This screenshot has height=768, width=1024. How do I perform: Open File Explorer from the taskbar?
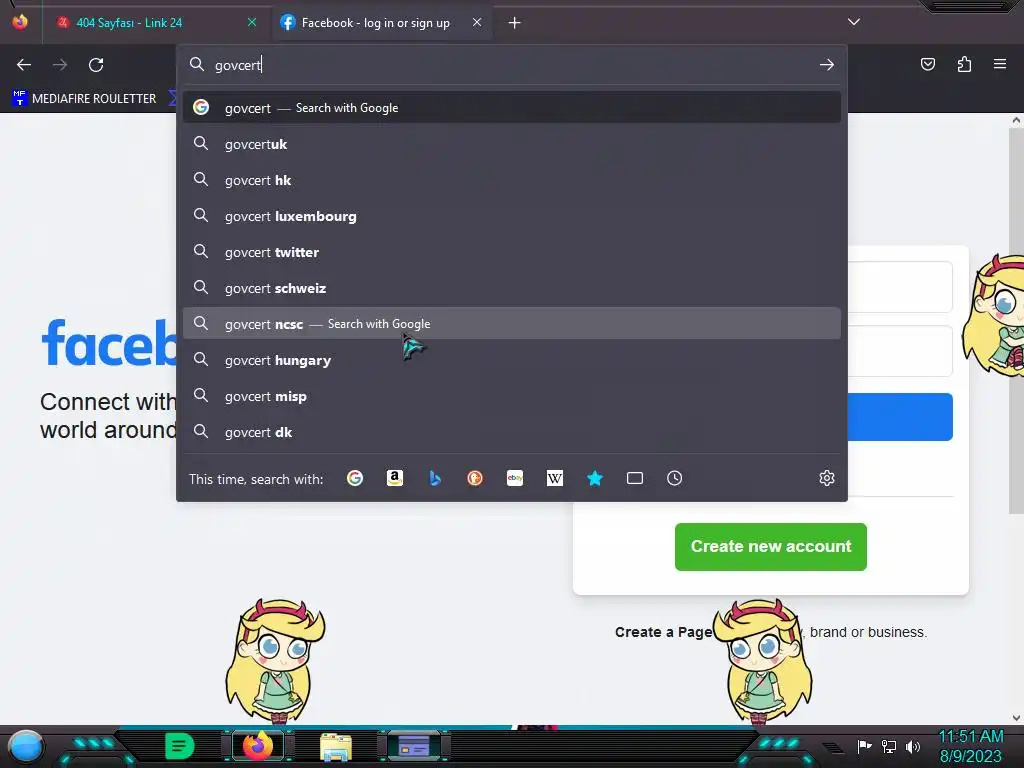(336, 747)
